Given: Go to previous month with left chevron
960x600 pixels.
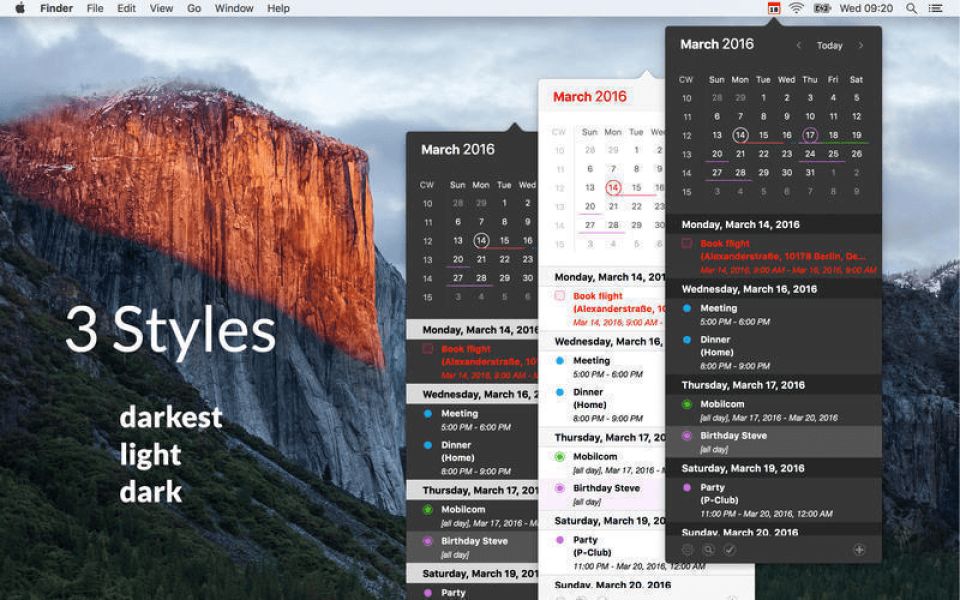Looking at the screenshot, I should tap(798, 45).
